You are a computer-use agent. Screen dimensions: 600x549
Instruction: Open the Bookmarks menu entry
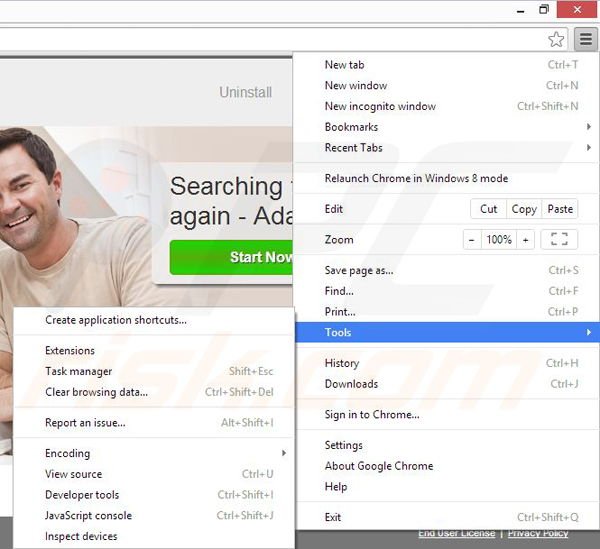446,127
